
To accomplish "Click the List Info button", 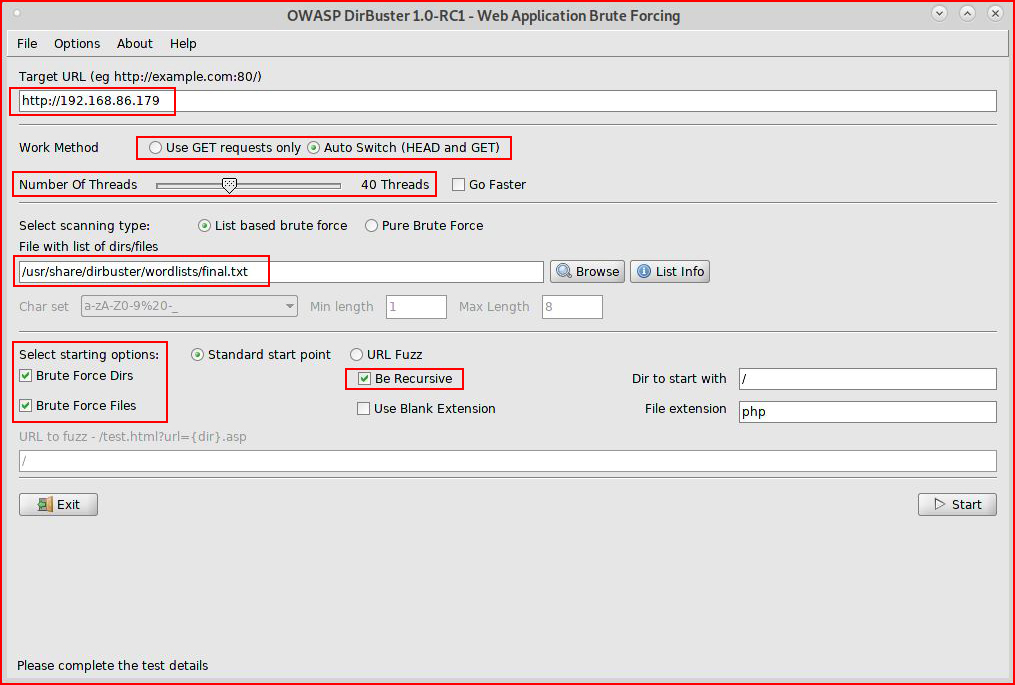I will point(670,271).
